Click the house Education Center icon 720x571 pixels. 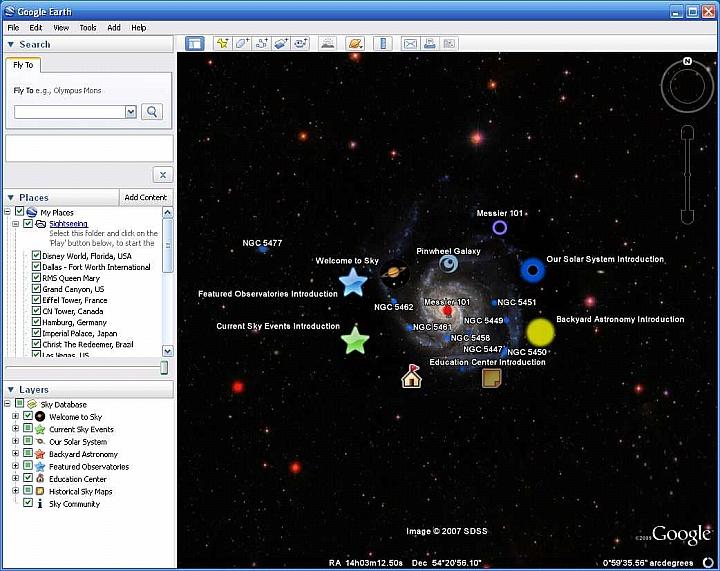(411, 376)
